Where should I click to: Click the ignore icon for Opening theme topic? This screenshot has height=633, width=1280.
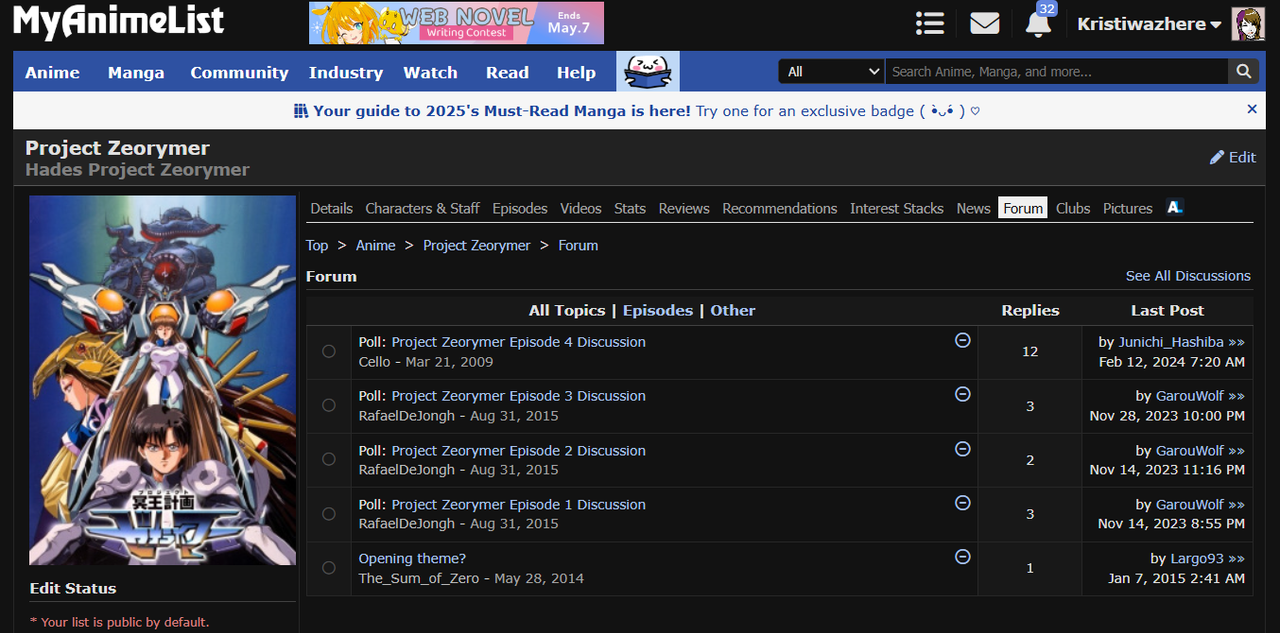[x=963, y=556]
